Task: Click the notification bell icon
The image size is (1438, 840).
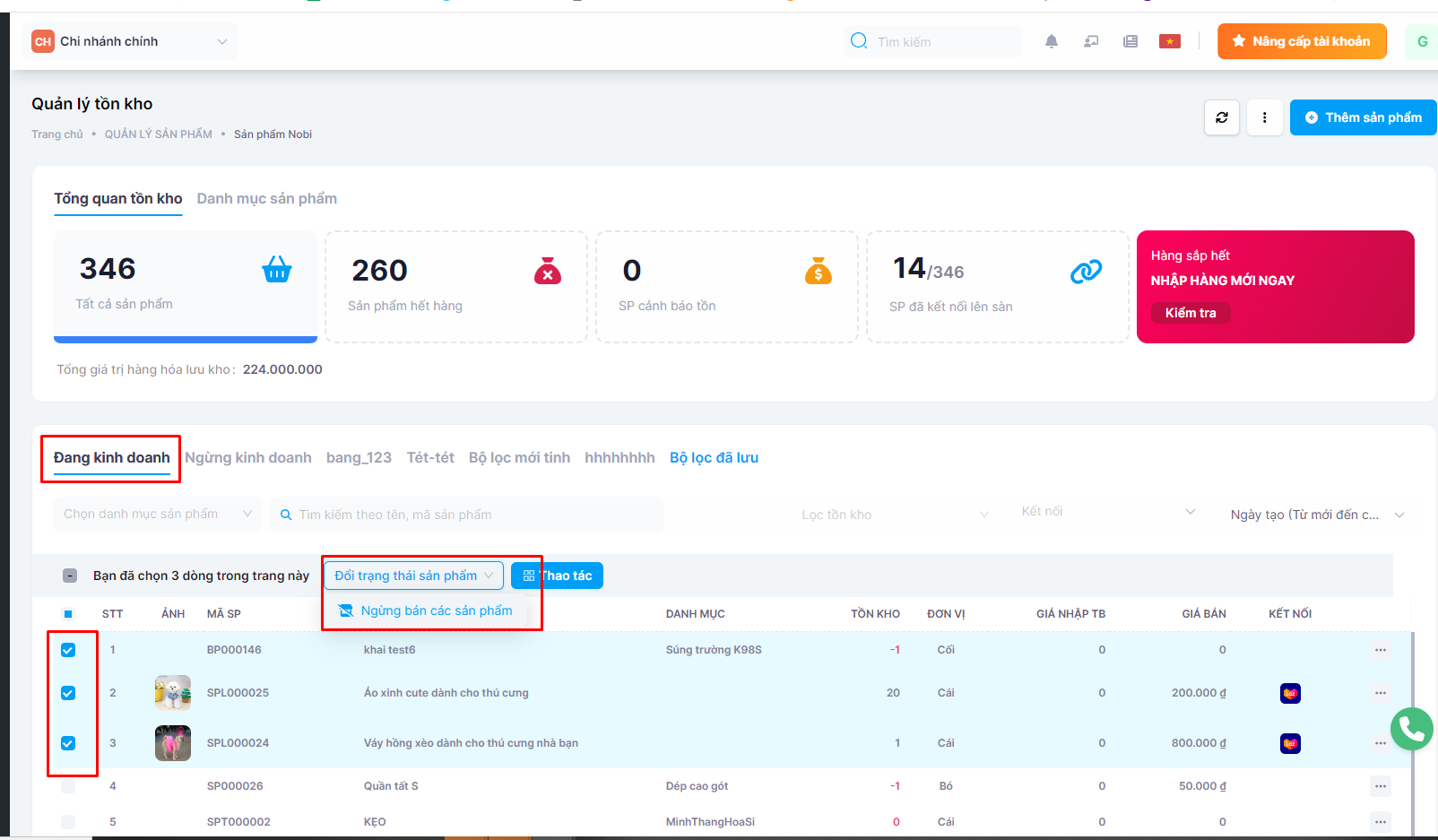Action: [1052, 41]
